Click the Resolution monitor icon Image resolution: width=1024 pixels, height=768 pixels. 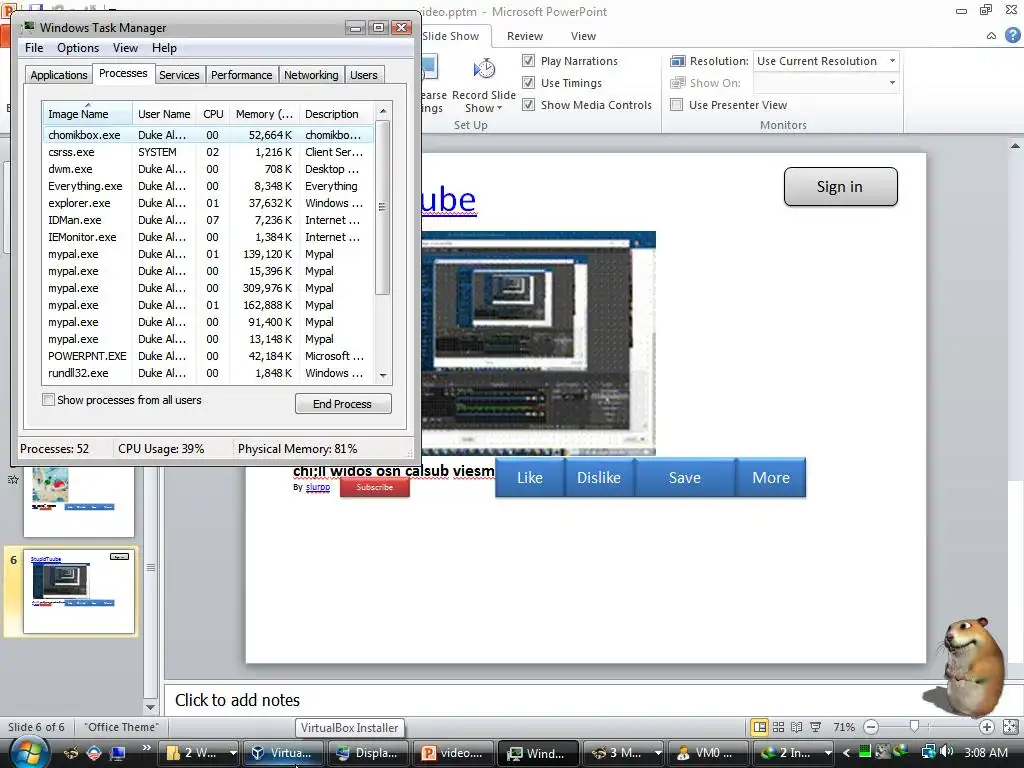pyautogui.click(x=677, y=61)
